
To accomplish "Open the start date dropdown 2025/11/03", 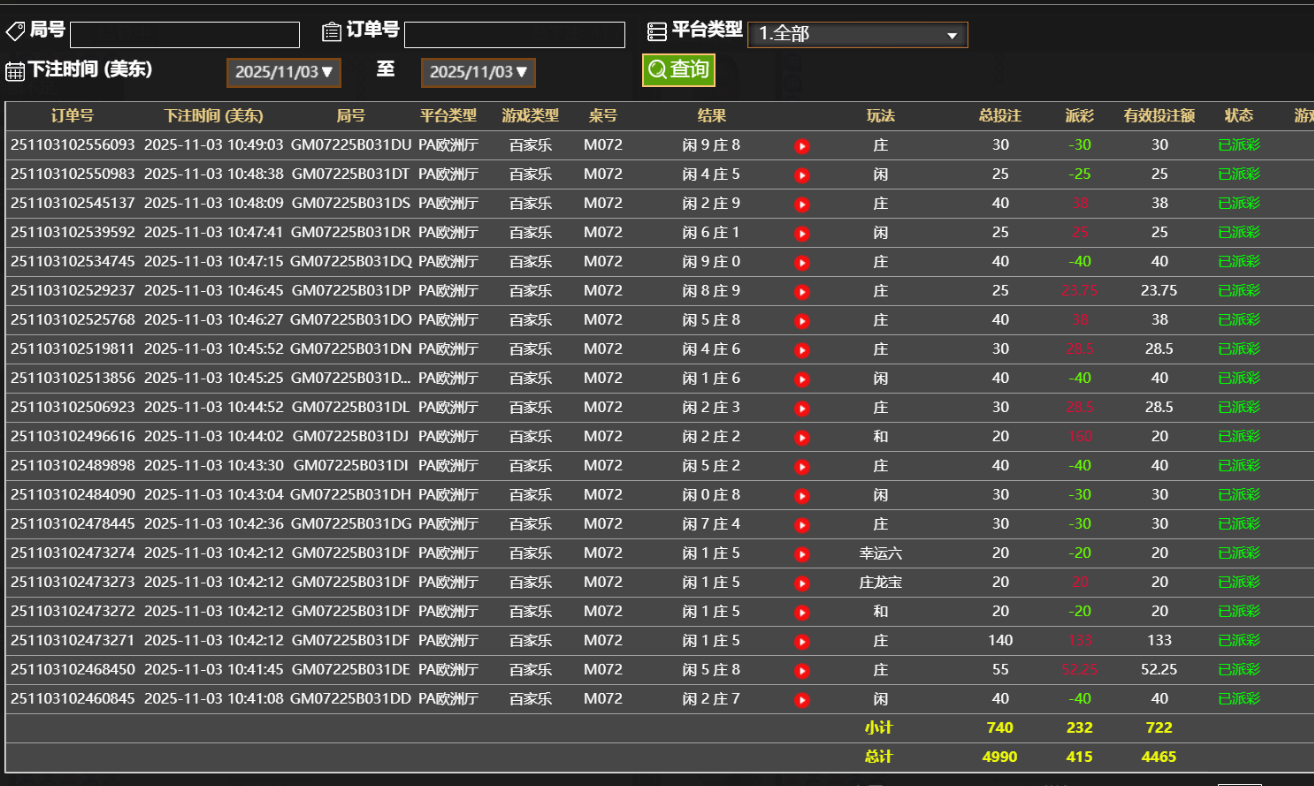I will (x=283, y=72).
